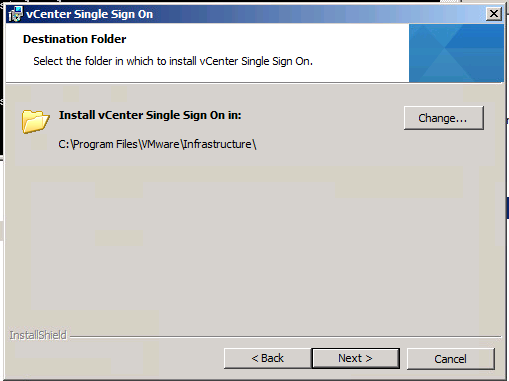Click the word 'Infrastructure' in the install path
This screenshot has width=509, height=381.
coord(217,144)
